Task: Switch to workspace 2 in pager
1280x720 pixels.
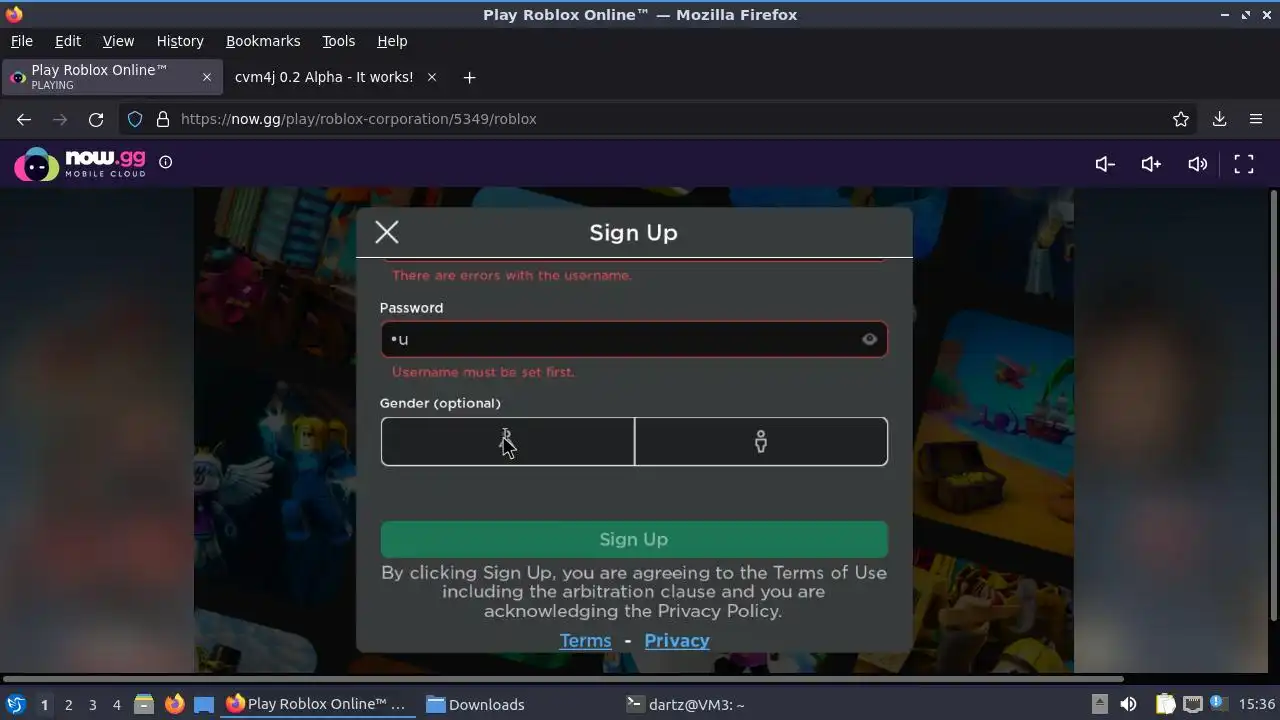Action: click(68, 705)
